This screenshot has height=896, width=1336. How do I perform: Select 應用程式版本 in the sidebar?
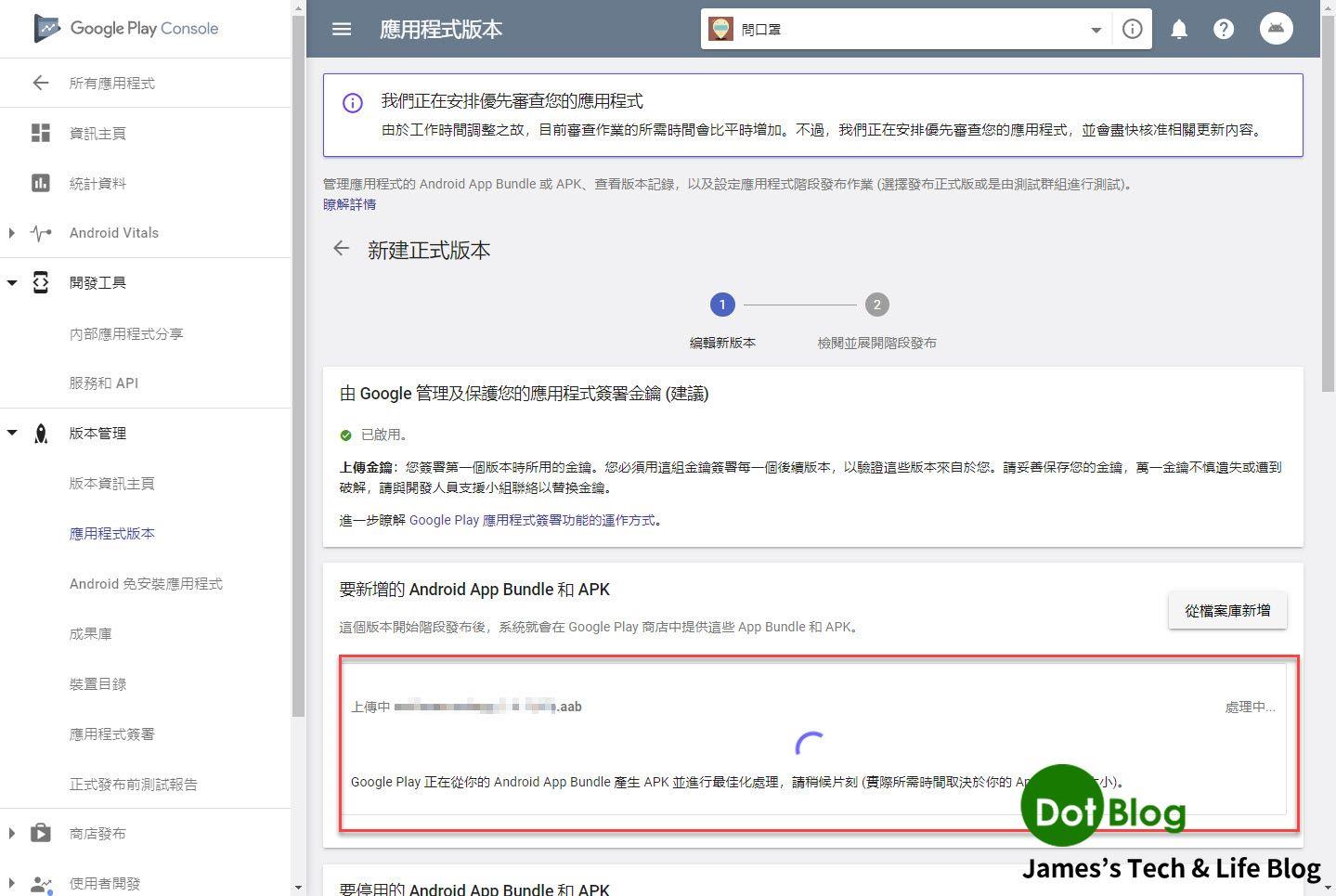coord(111,534)
